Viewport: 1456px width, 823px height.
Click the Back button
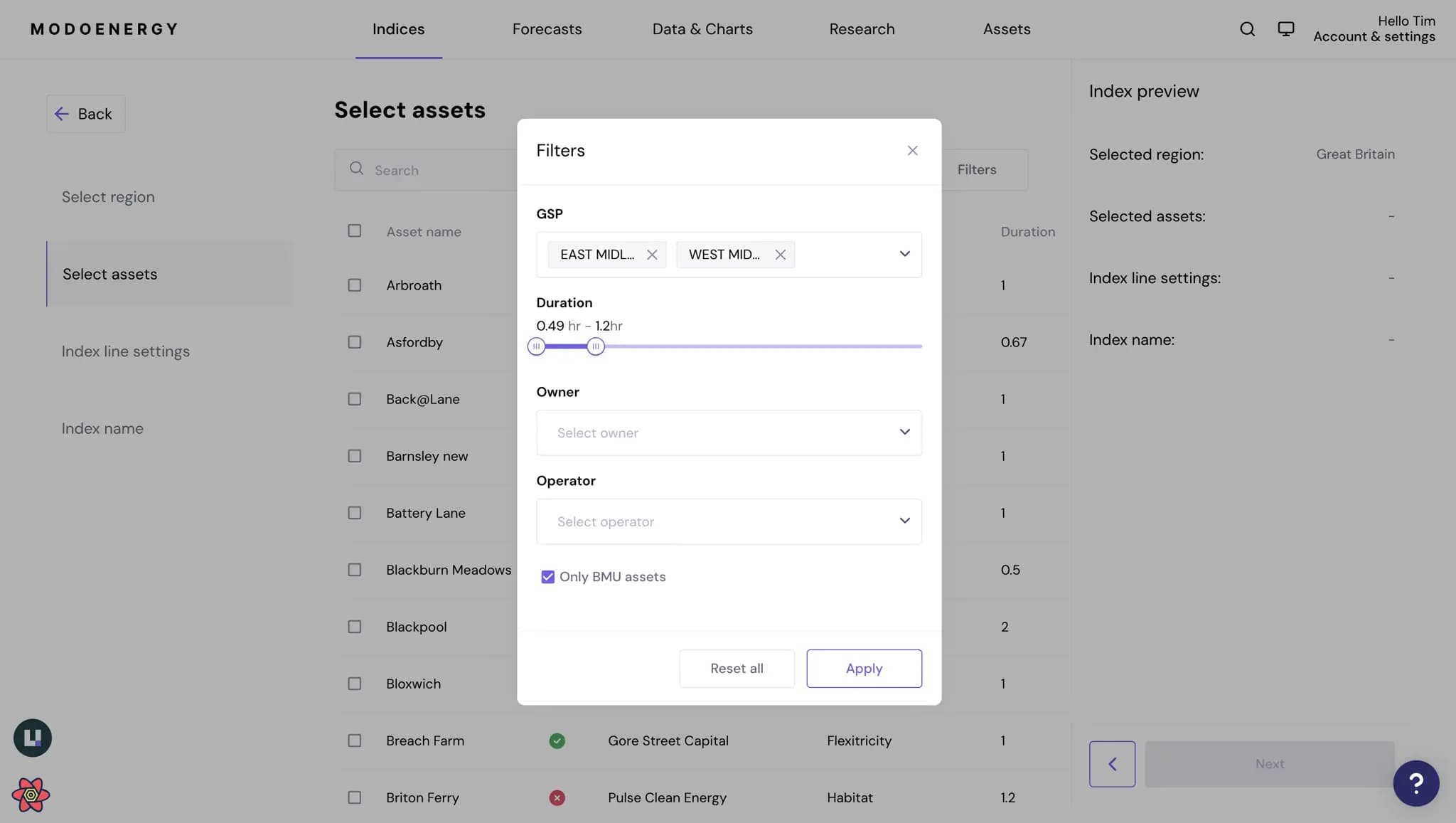tap(86, 114)
